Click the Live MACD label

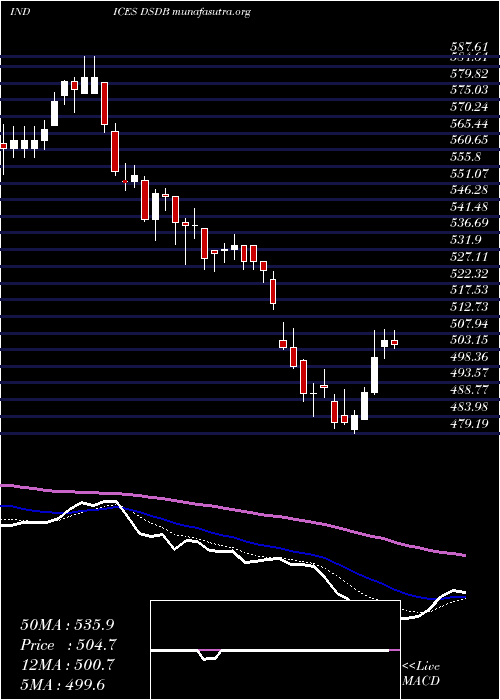pyautogui.click(x=421, y=674)
